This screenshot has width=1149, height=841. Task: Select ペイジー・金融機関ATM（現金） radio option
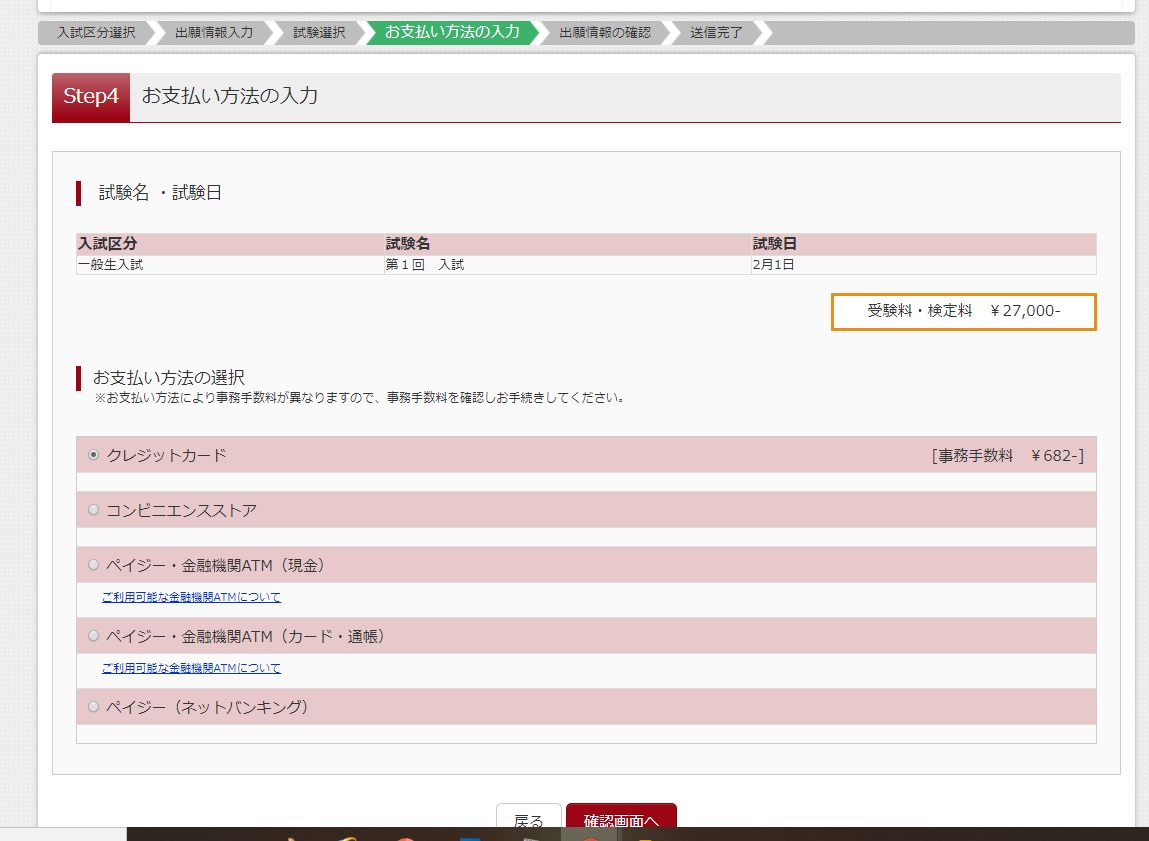coord(93,565)
